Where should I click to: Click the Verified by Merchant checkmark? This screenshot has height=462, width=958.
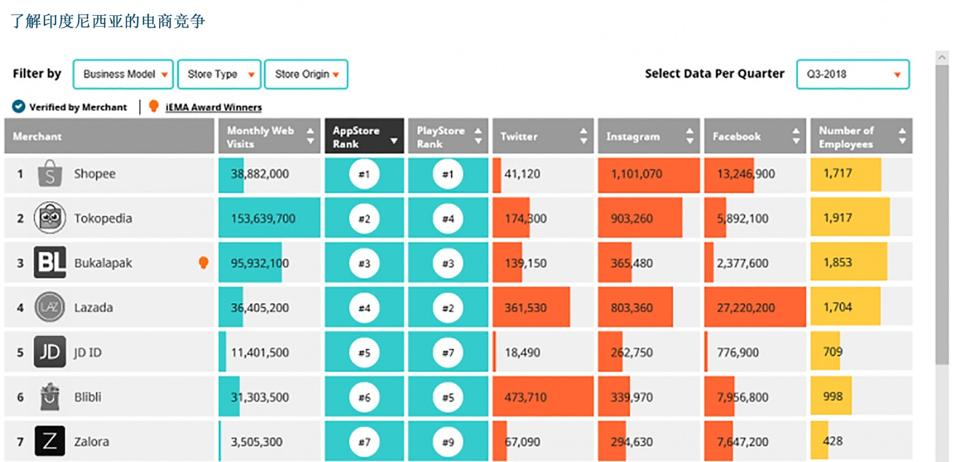pos(19,107)
